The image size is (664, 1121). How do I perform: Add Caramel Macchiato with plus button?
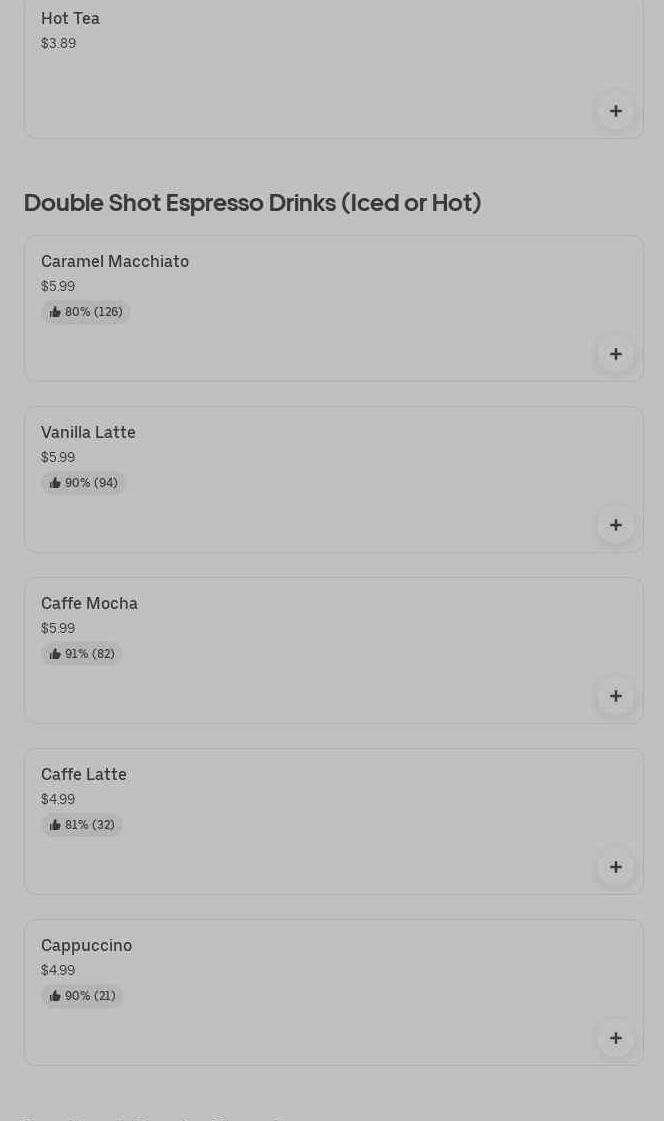(615, 354)
